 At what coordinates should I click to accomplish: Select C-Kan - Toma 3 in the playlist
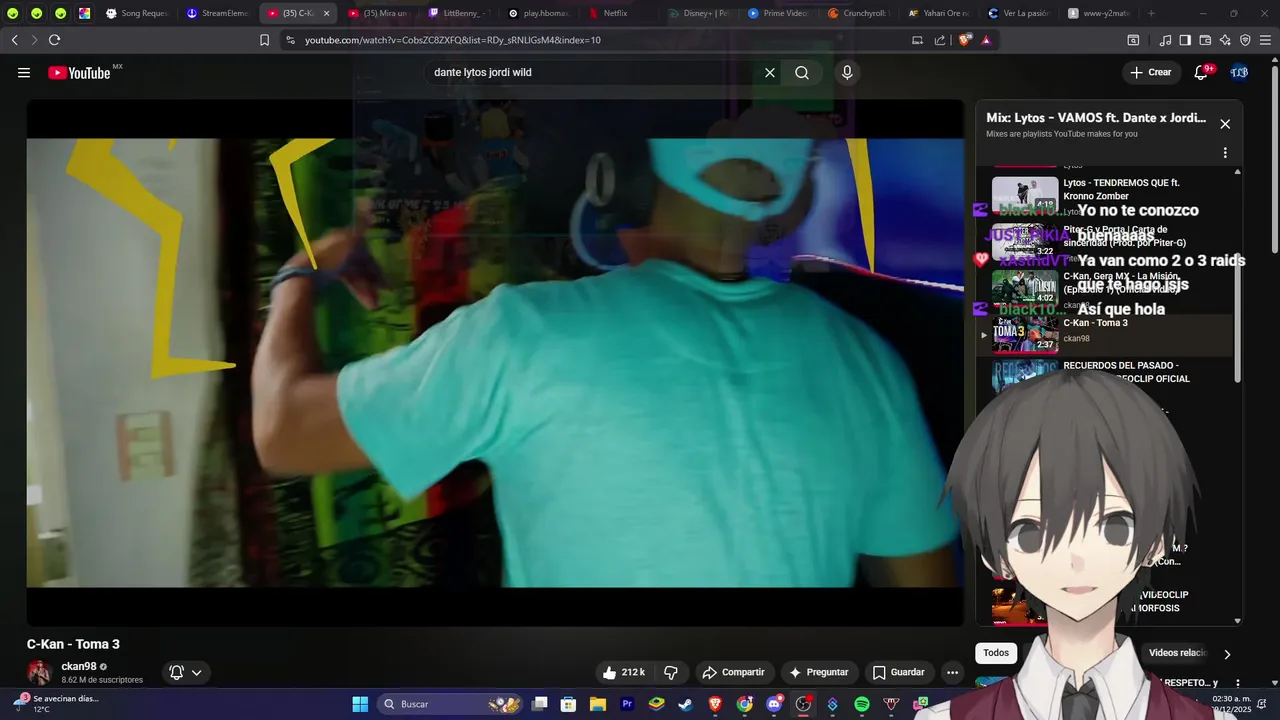coord(1105,335)
